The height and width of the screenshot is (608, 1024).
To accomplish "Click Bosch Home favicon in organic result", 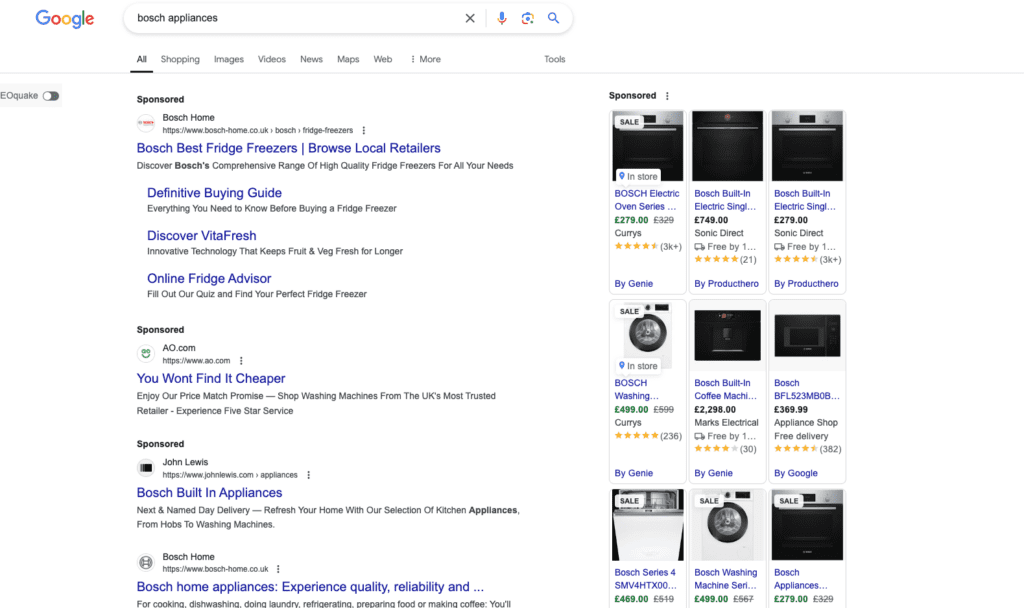I will click(146, 562).
